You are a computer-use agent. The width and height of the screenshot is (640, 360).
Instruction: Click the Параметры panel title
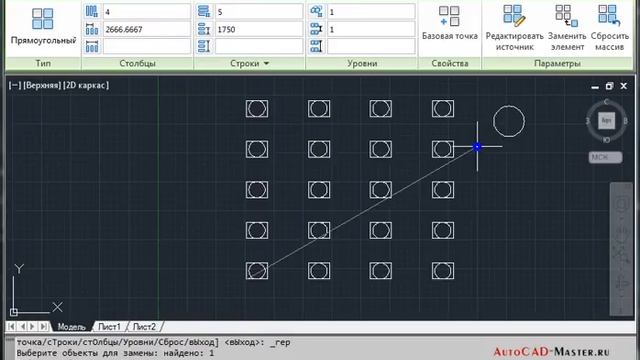[557, 63]
